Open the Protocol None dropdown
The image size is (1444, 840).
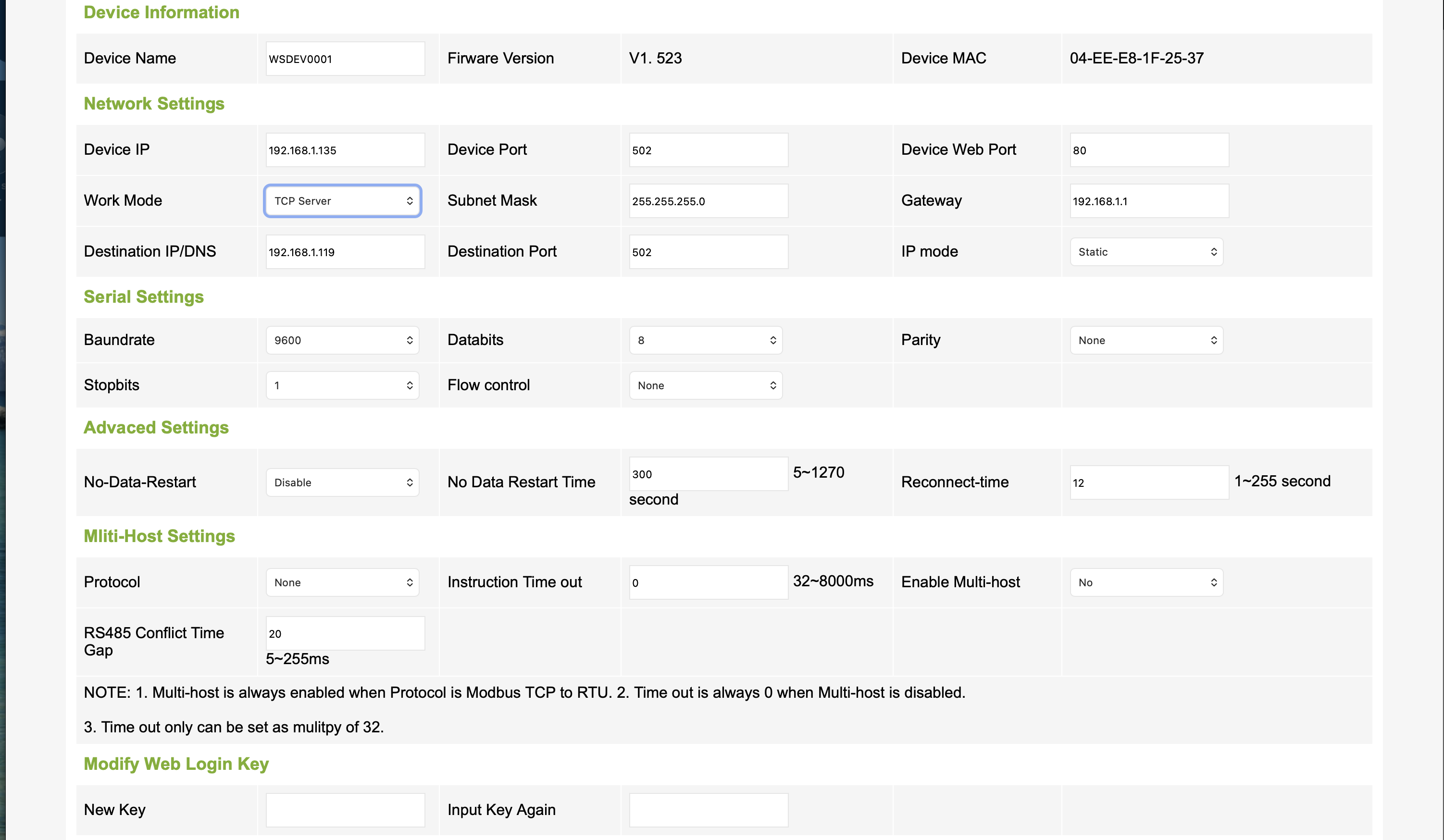tap(343, 582)
